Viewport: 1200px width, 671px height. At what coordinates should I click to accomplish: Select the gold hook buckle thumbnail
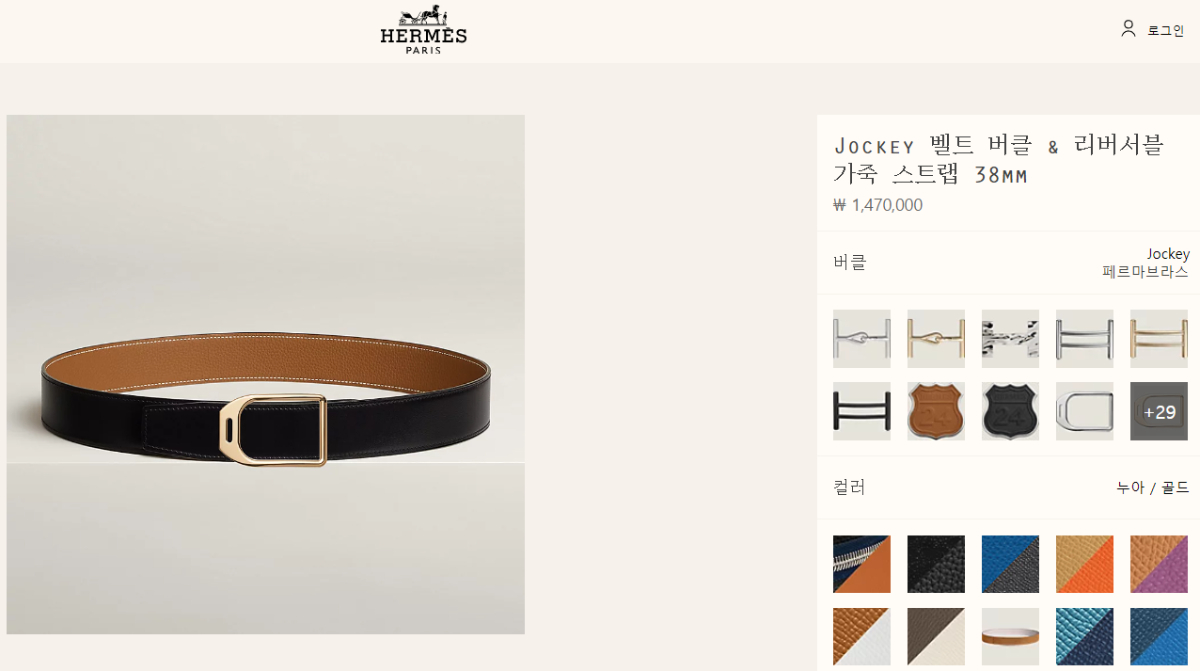[x=936, y=338]
